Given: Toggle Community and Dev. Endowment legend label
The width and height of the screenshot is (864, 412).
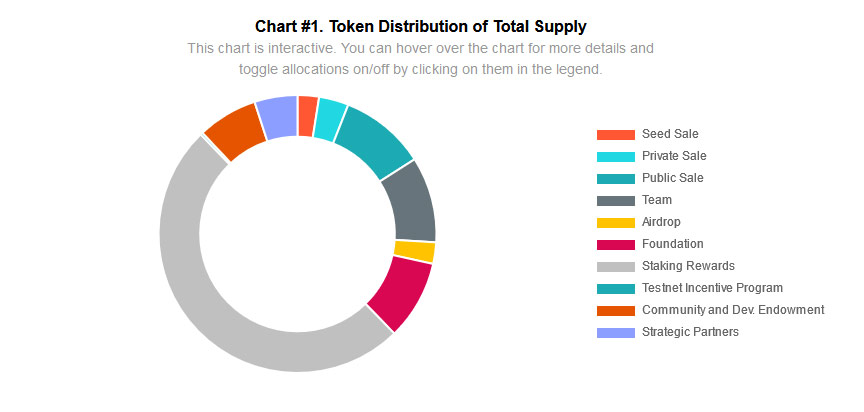Looking at the screenshot, I should [733, 310].
